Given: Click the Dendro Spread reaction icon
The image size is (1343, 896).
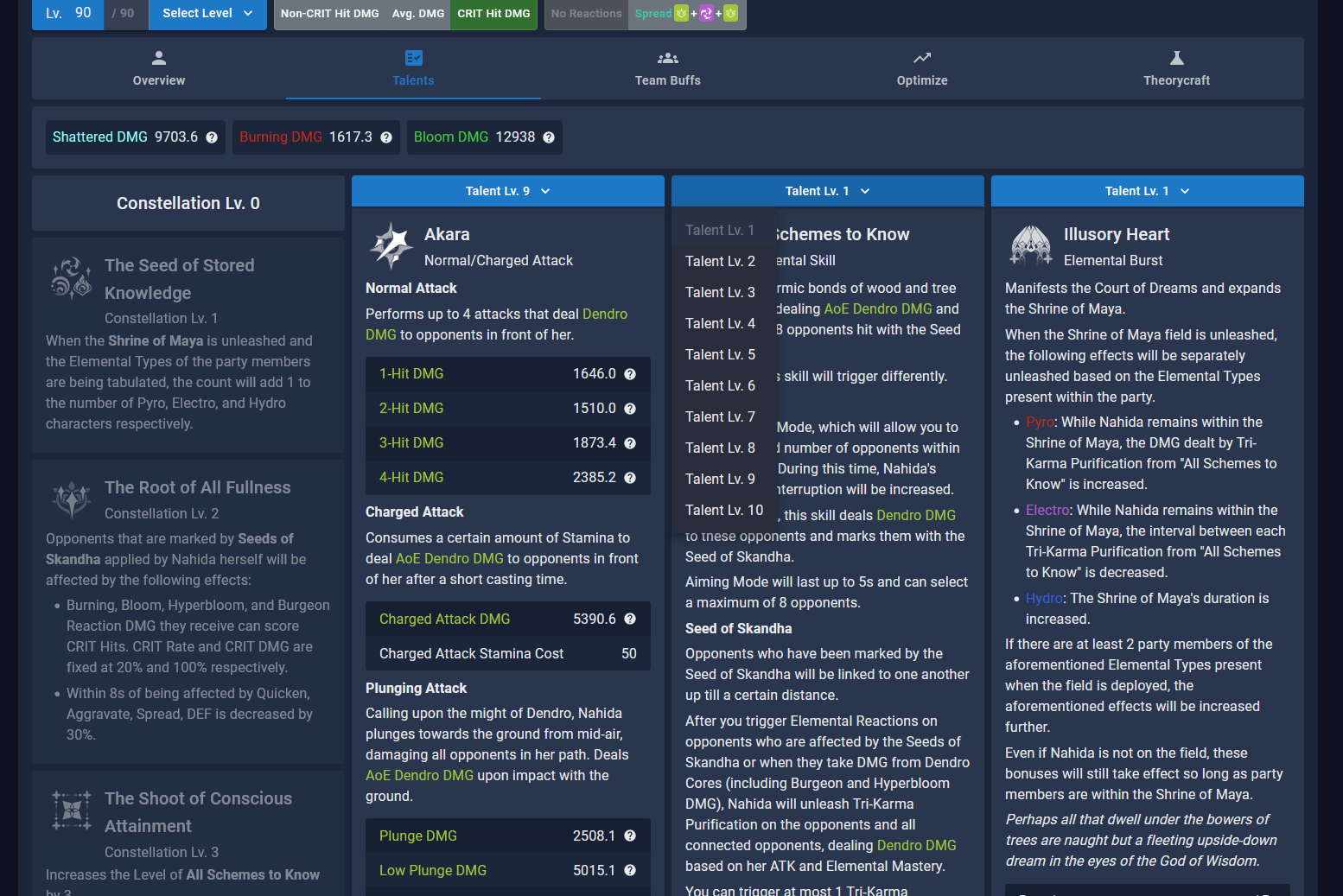Looking at the screenshot, I should click(x=682, y=15).
